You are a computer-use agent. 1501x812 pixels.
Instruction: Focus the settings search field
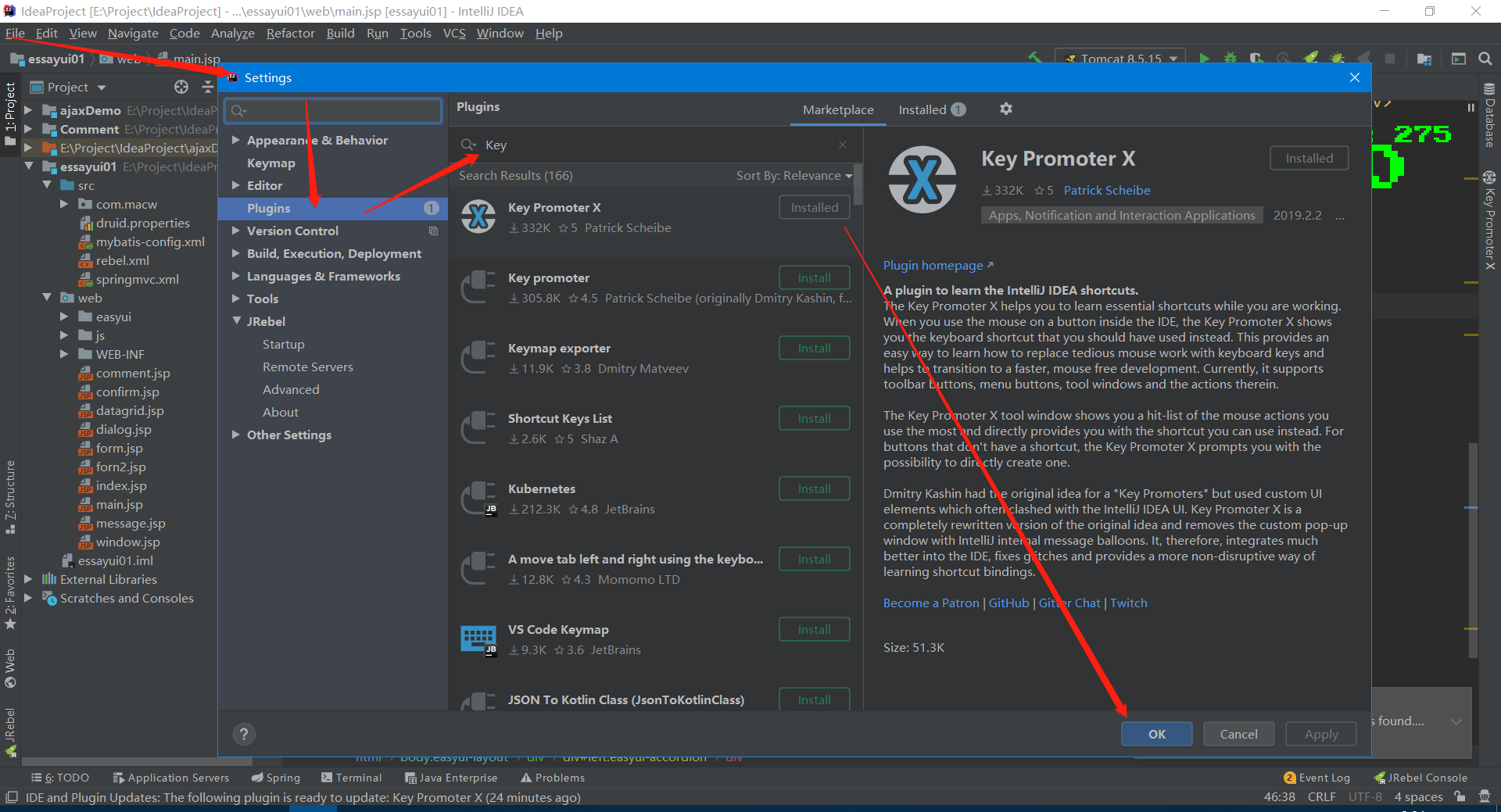tap(333, 110)
